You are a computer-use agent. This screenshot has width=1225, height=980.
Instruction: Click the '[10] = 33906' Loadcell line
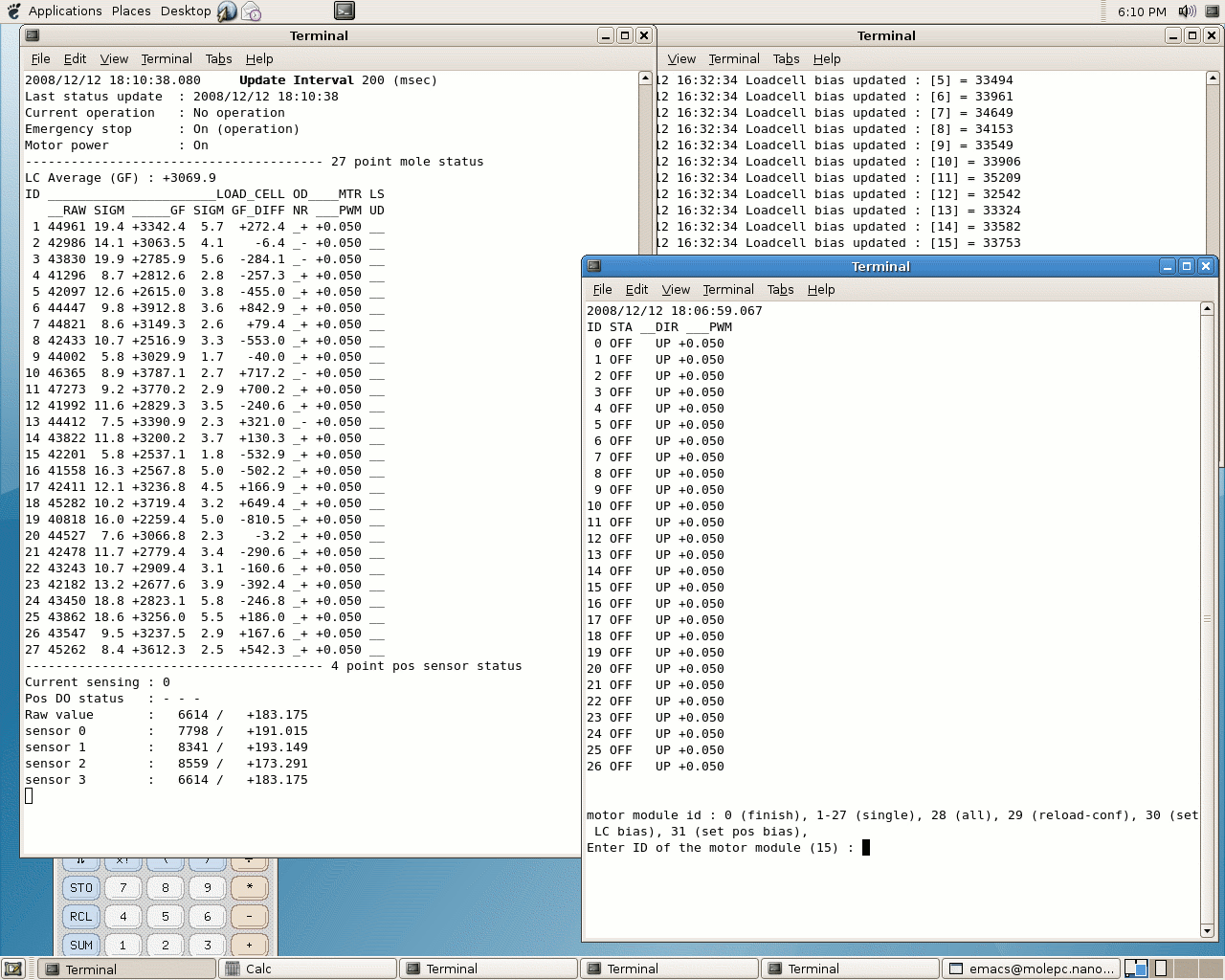[x=840, y=162]
